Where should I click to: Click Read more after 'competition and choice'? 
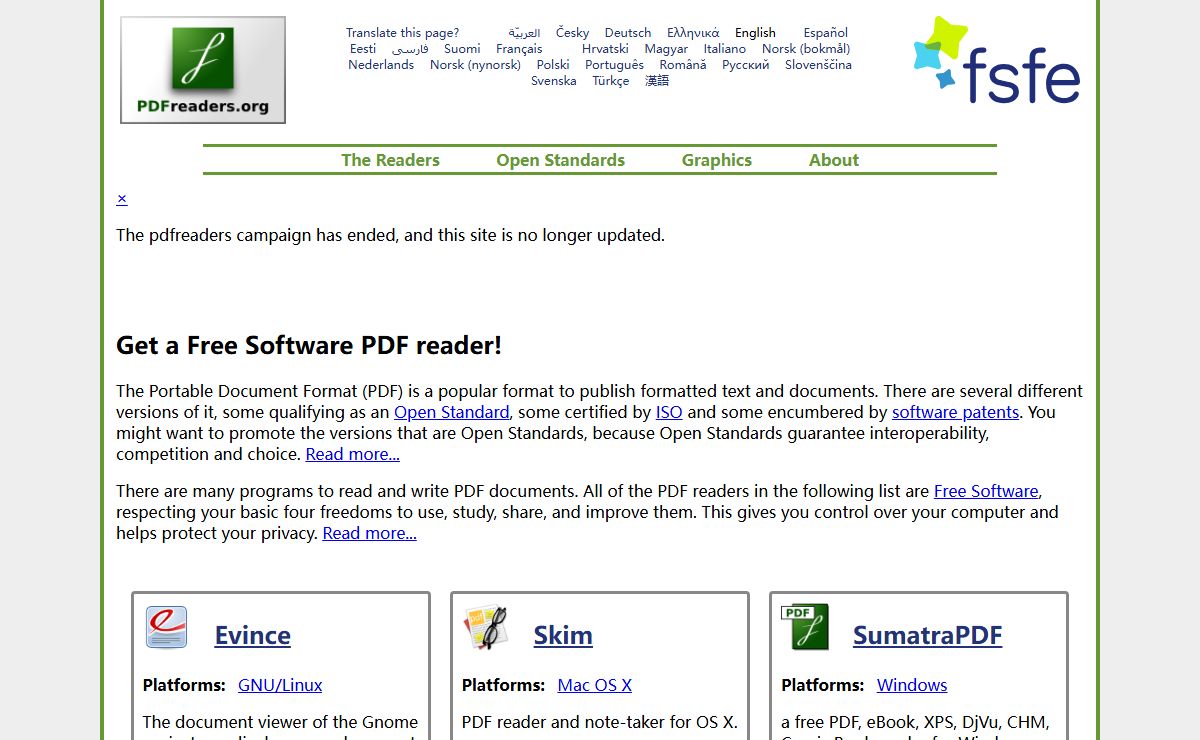pos(353,454)
